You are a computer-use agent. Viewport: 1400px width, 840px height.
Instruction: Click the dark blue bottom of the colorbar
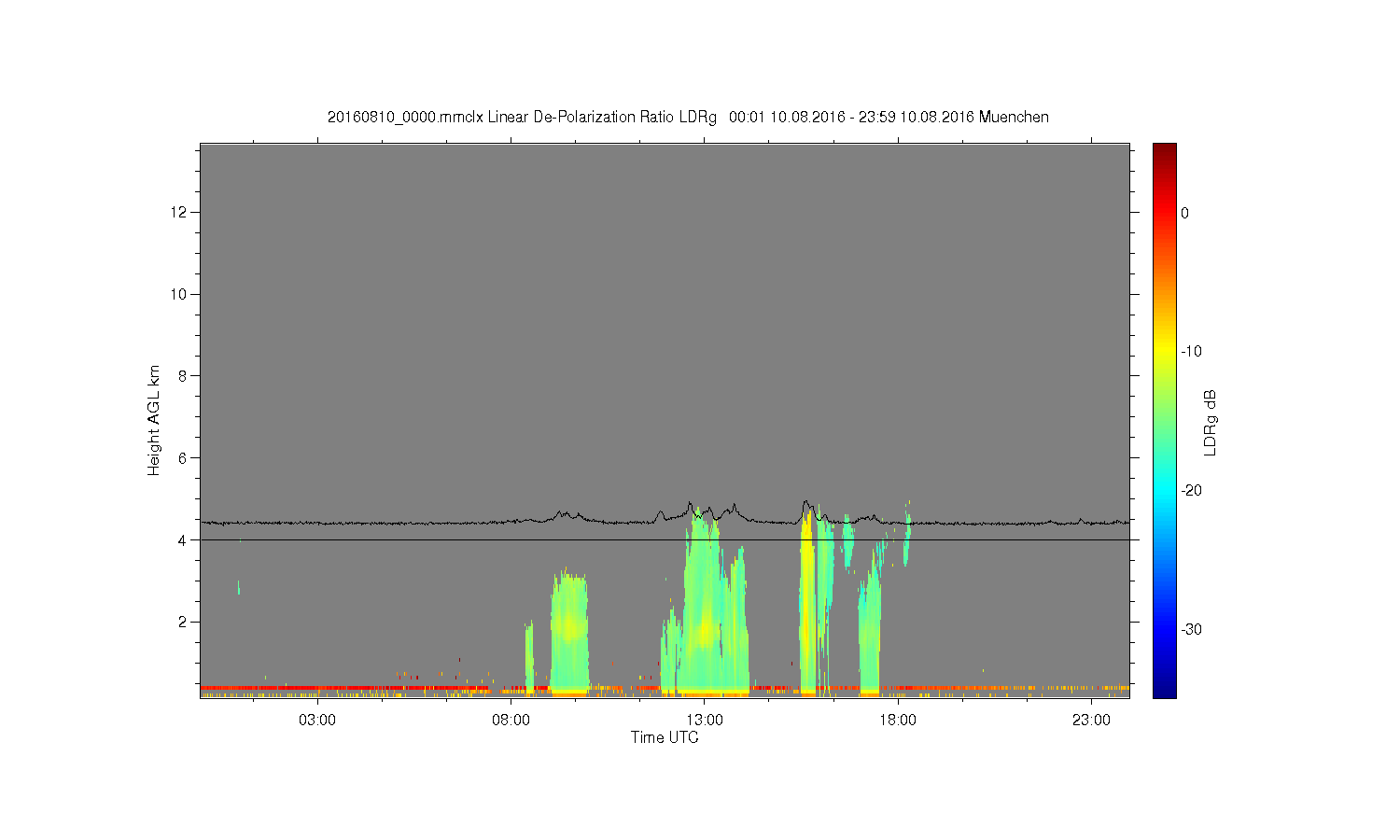pos(1164,689)
